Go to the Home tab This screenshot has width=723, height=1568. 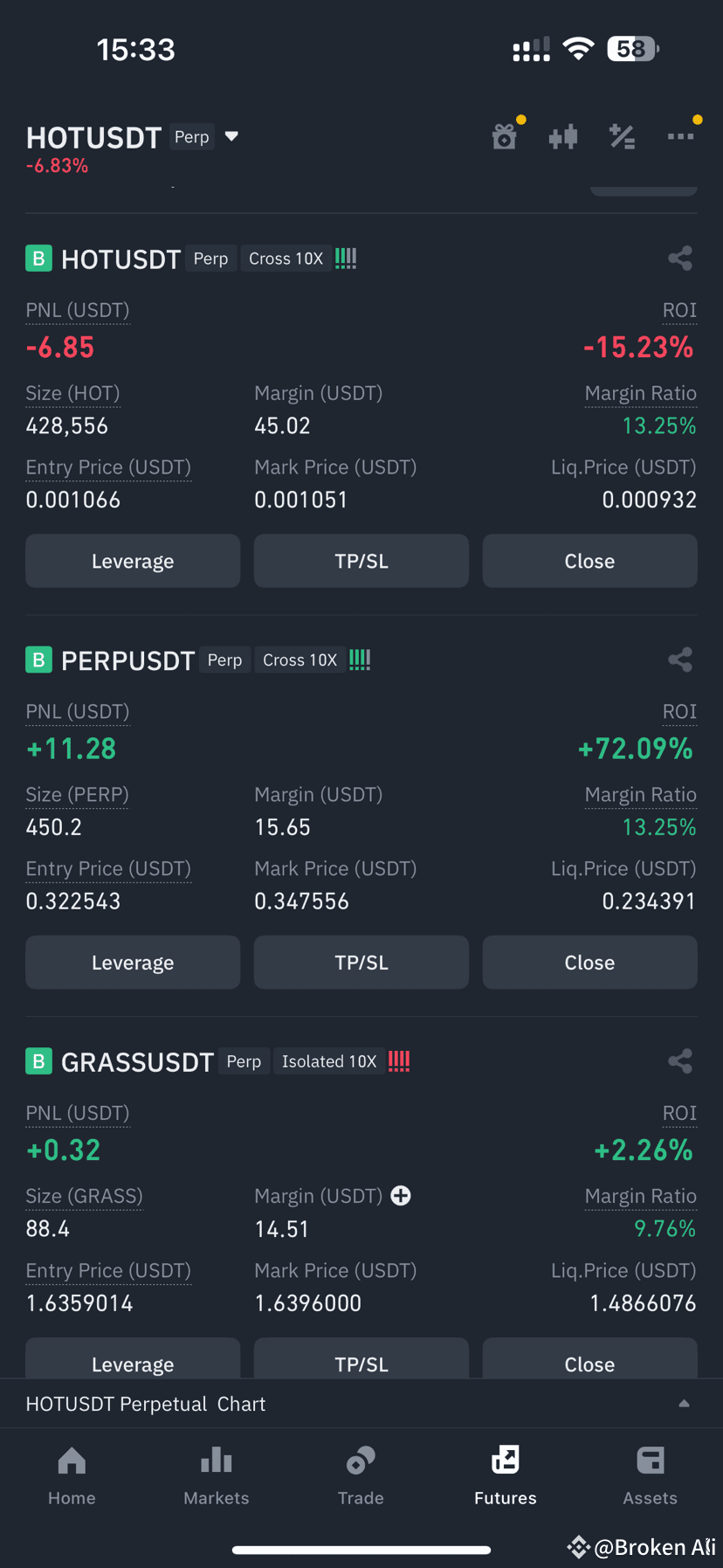pos(72,1476)
